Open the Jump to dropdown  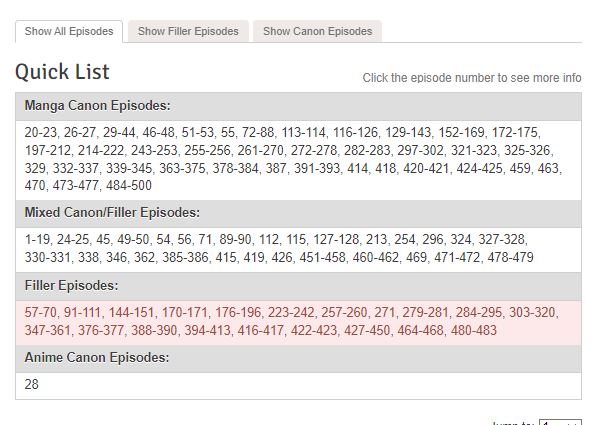click(560, 423)
